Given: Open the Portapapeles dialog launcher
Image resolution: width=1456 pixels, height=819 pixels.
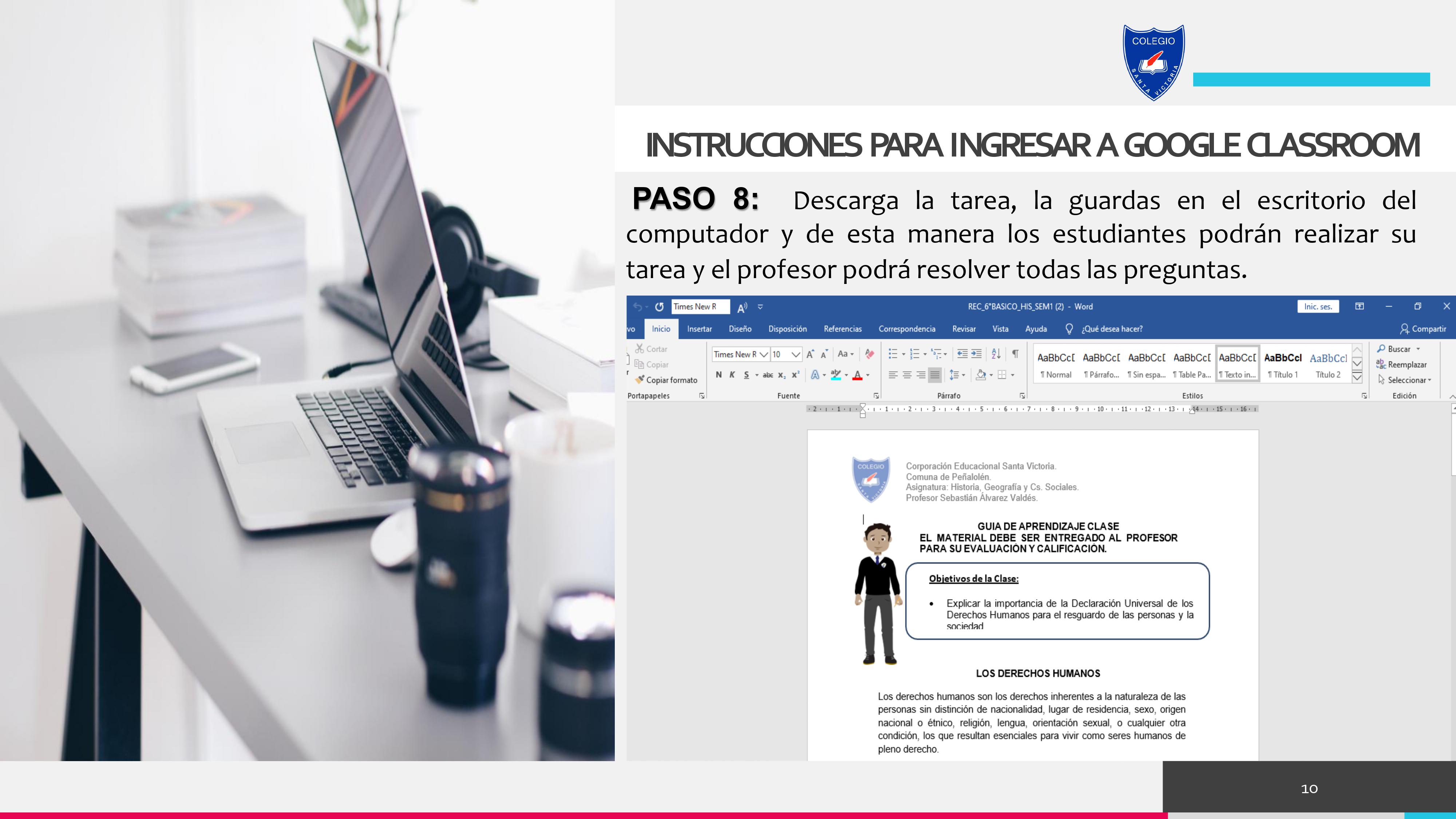Looking at the screenshot, I should (x=702, y=396).
